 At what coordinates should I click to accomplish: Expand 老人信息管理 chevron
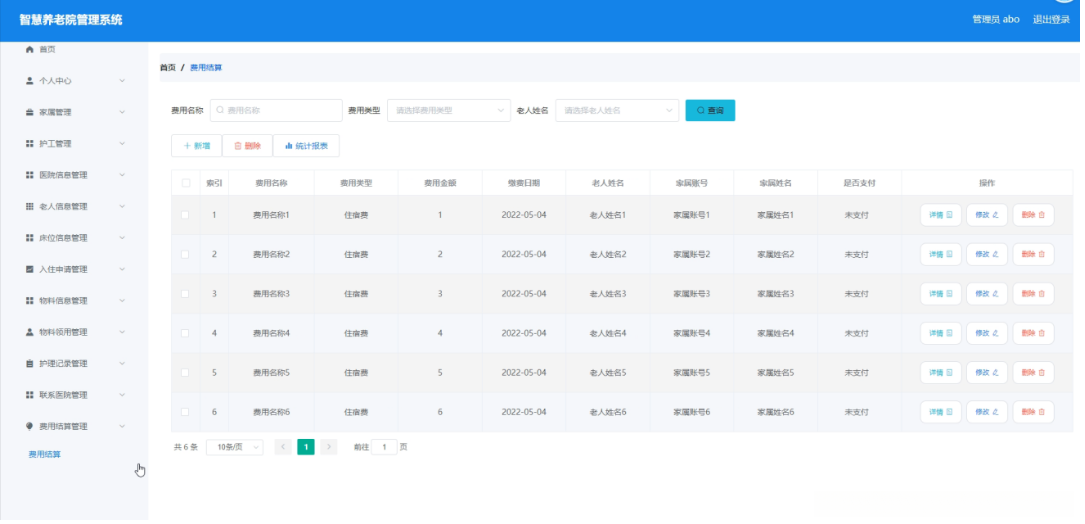[122, 206]
